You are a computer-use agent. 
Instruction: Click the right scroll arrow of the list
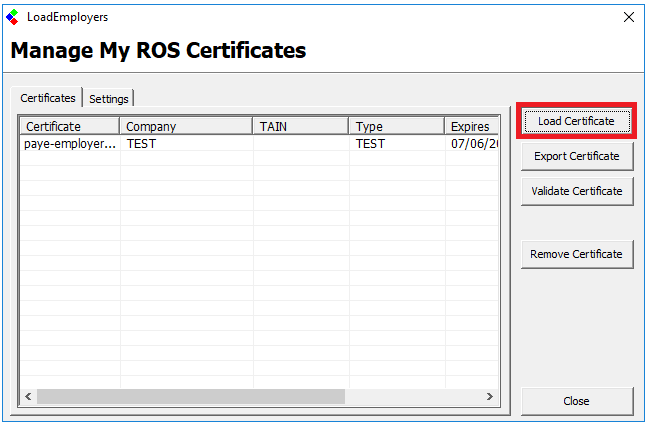coord(490,397)
